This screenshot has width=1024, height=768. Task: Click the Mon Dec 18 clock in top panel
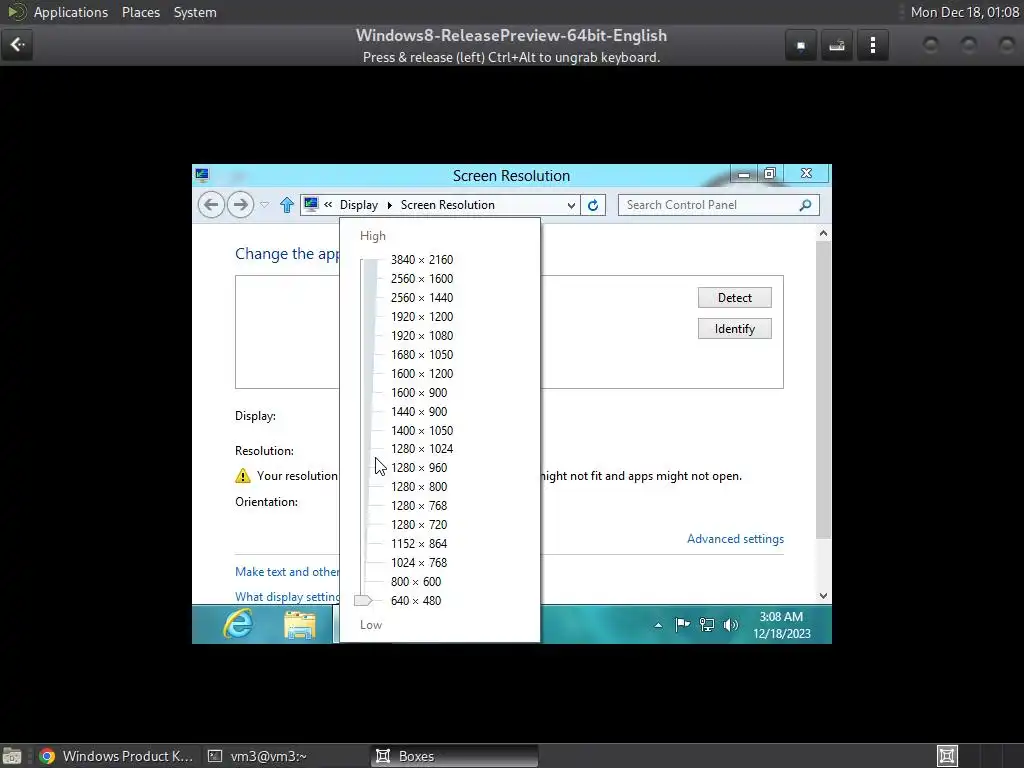[x=965, y=12]
